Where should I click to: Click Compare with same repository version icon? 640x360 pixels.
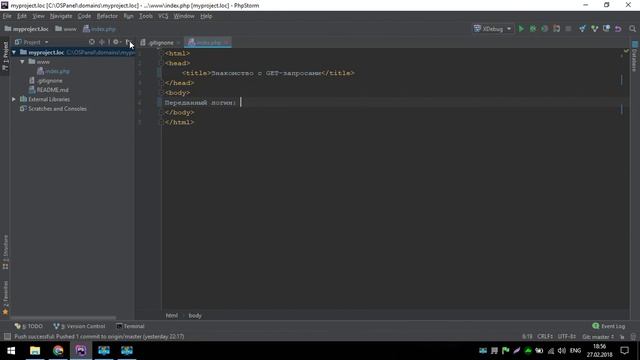[x=606, y=29]
